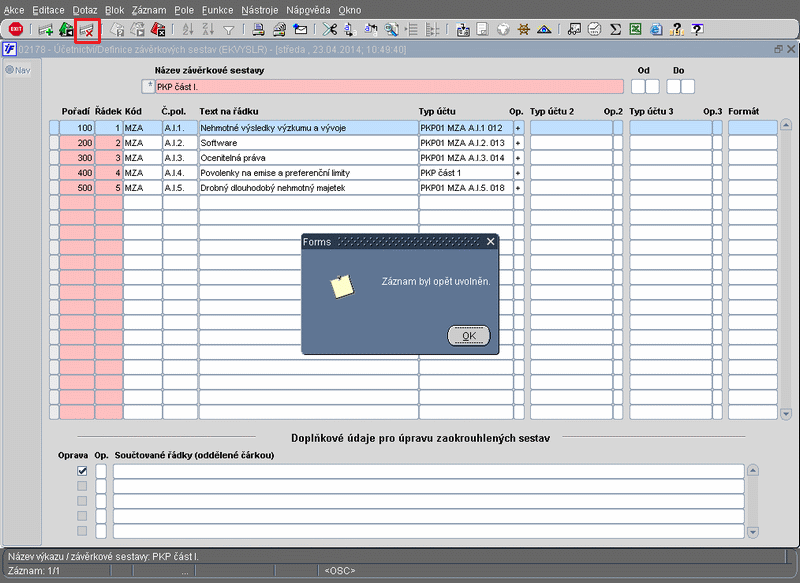This screenshot has height=583, width=800.
Task: Click the first Od date box
Action: (x=638, y=86)
